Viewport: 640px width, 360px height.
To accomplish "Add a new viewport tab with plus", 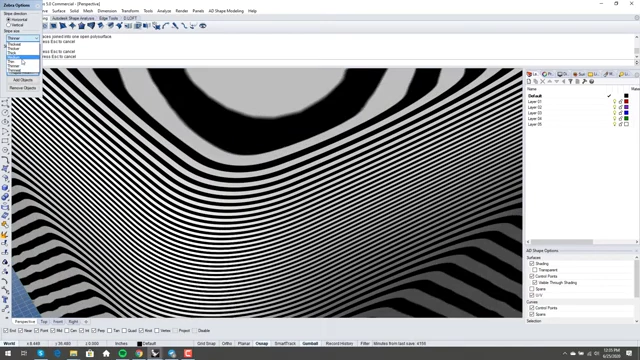I will [86, 322].
